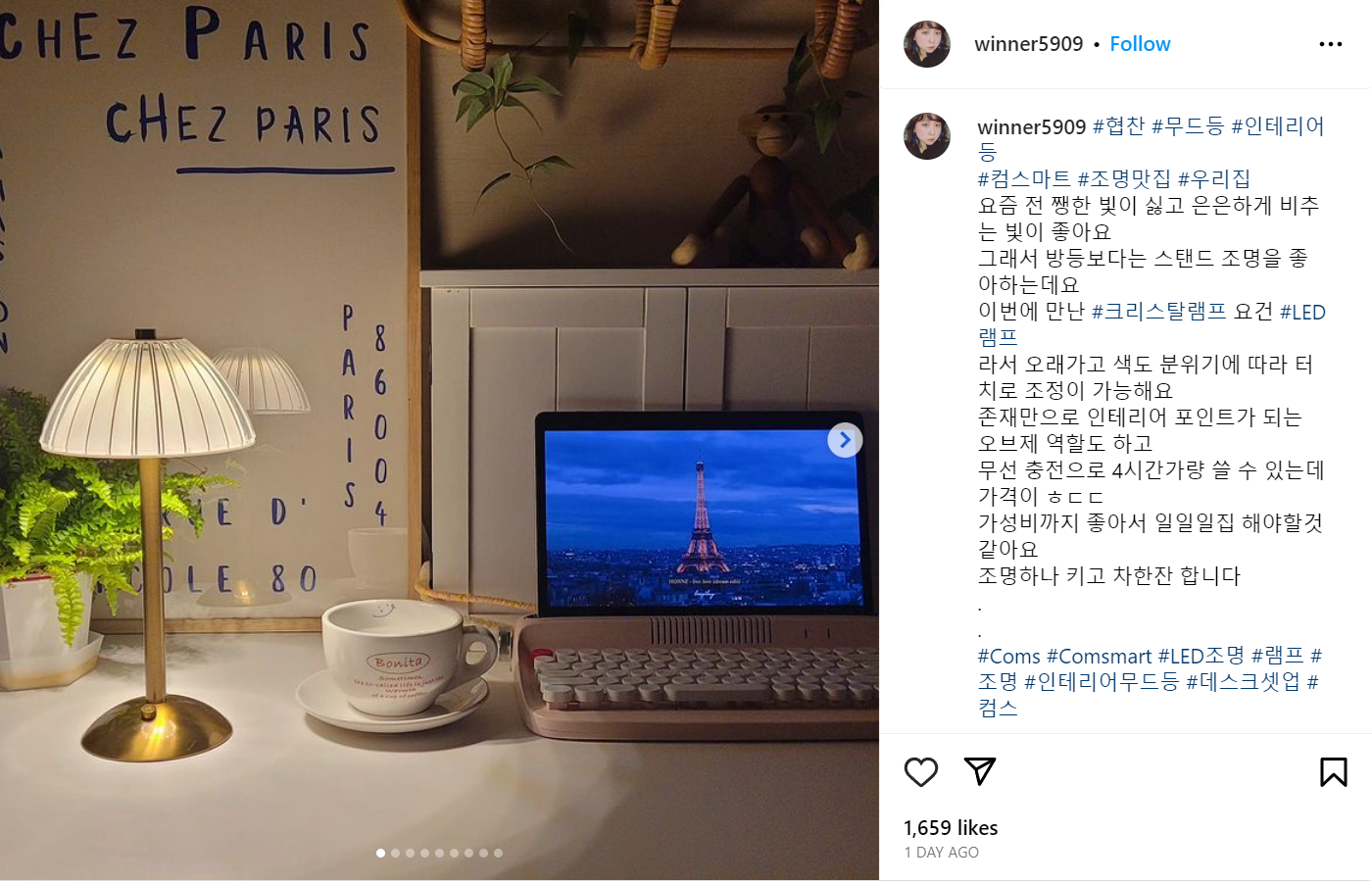Like the post with the heart icon
Viewport: 1372px width, 883px height.
[921, 772]
